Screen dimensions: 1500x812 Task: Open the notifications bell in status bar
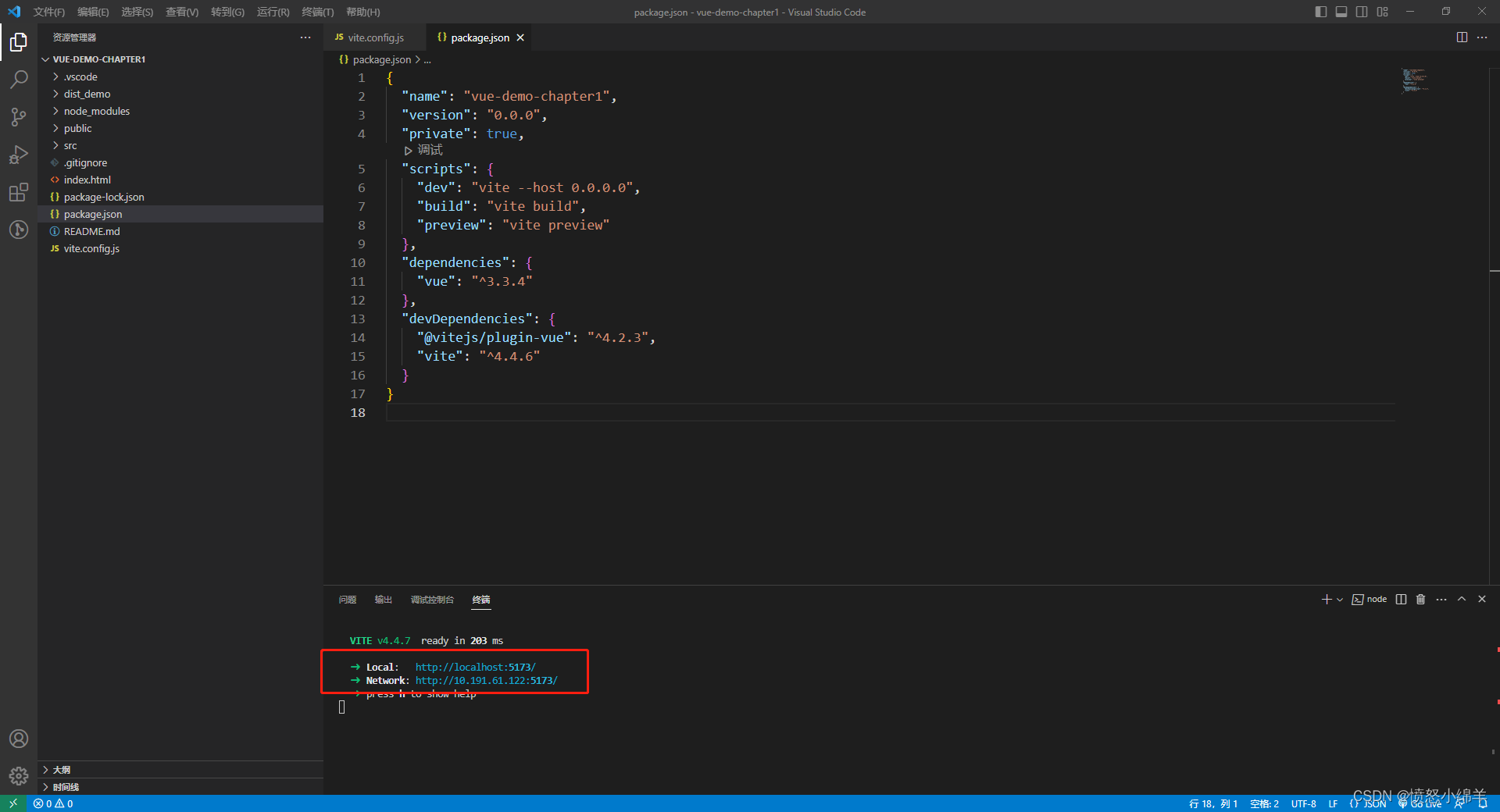(1483, 803)
